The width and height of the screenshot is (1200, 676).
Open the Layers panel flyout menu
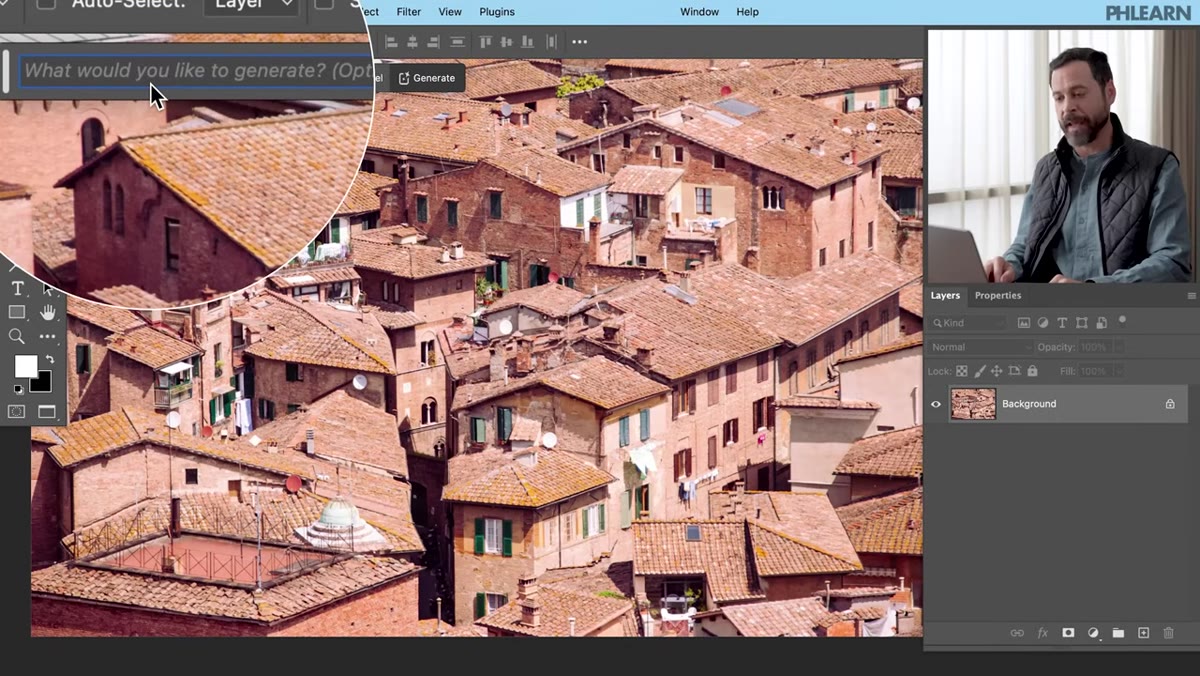tap(1191, 296)
